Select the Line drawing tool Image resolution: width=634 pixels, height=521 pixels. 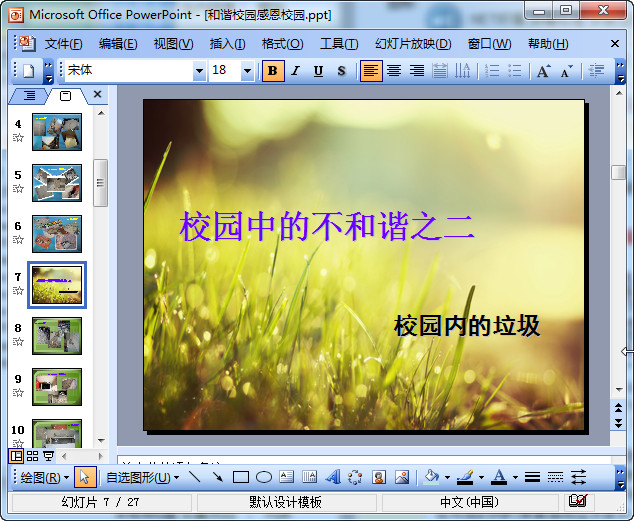point(195,477)
